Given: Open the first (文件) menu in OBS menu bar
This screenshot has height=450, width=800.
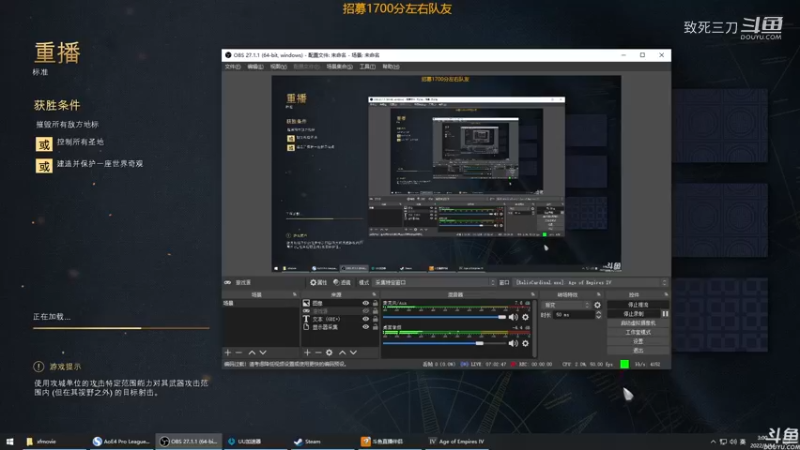Looking at the screenshot, I should (x=232, y=67).
